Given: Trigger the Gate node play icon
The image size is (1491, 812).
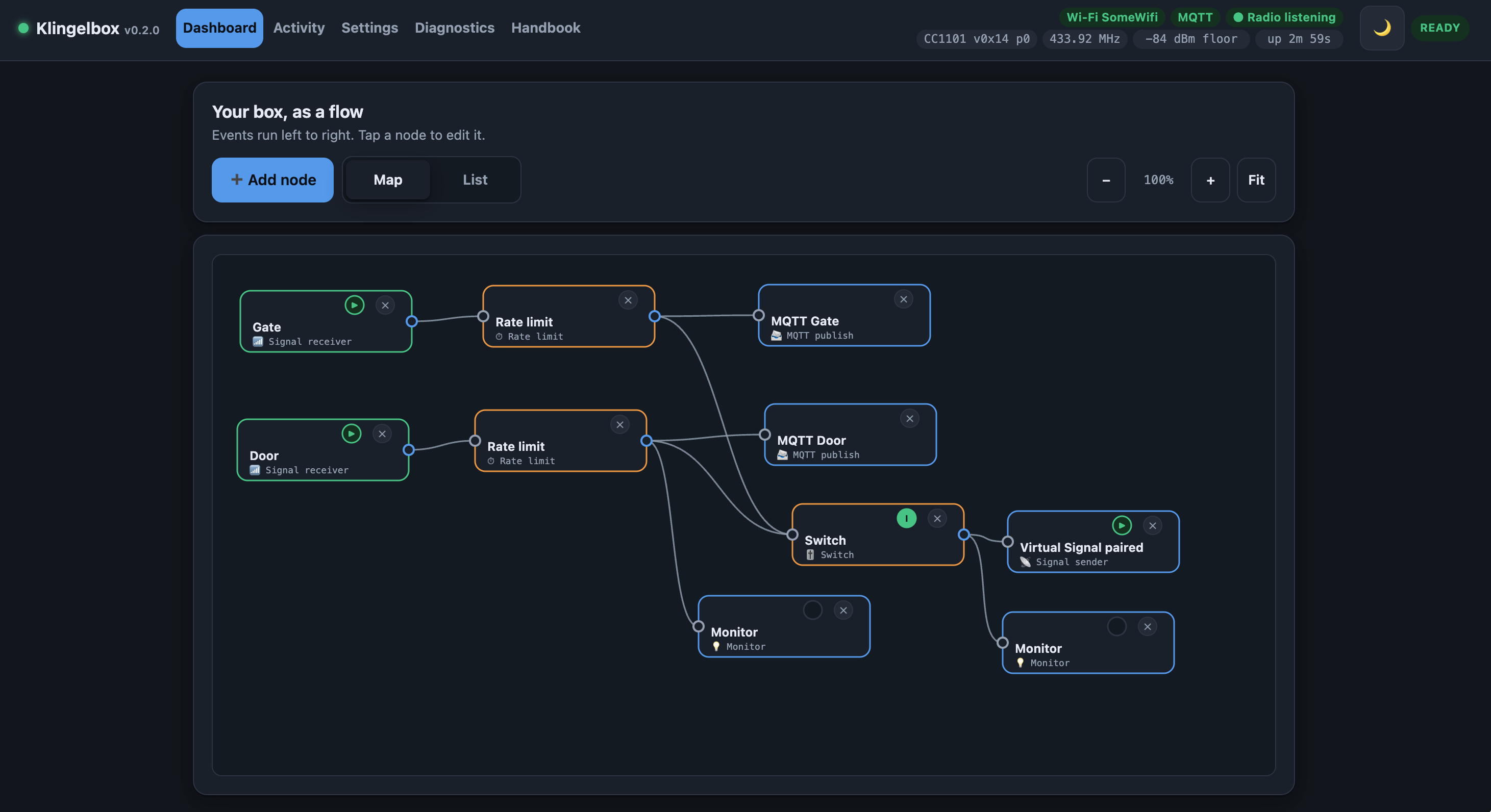Looking at the screenshot, I should (354, 305).
